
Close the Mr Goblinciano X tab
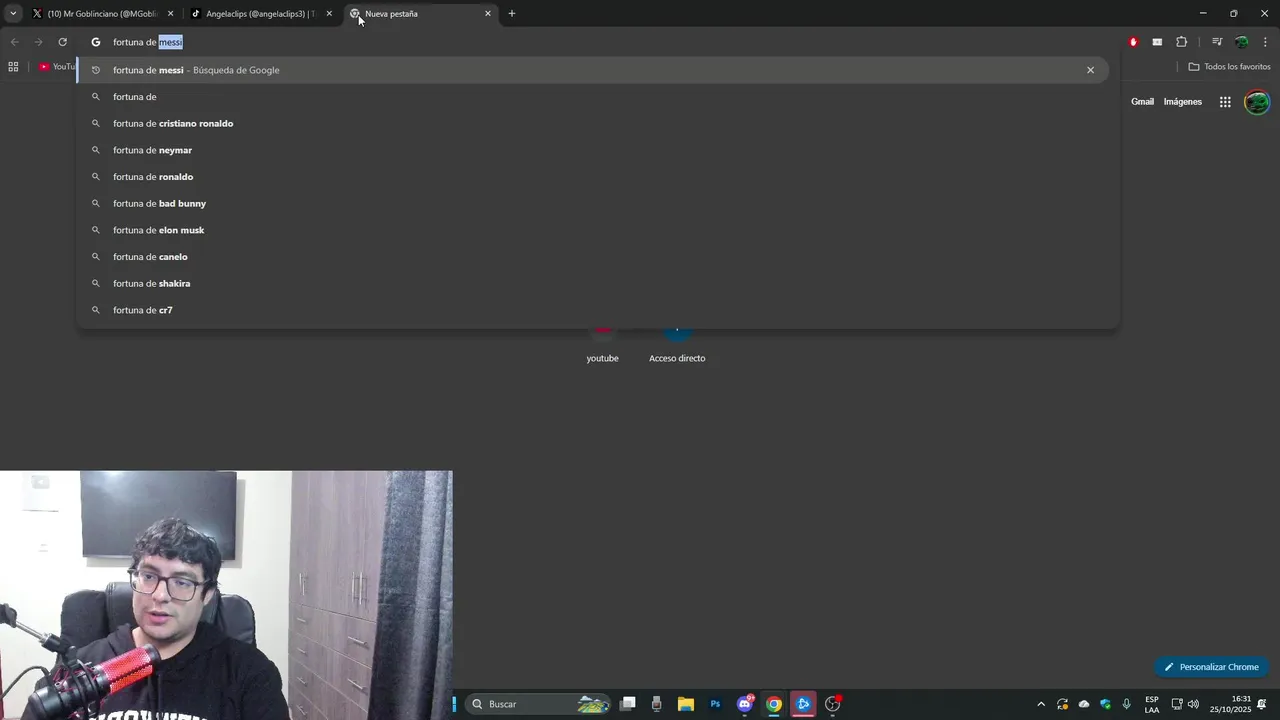click(170, 14)
